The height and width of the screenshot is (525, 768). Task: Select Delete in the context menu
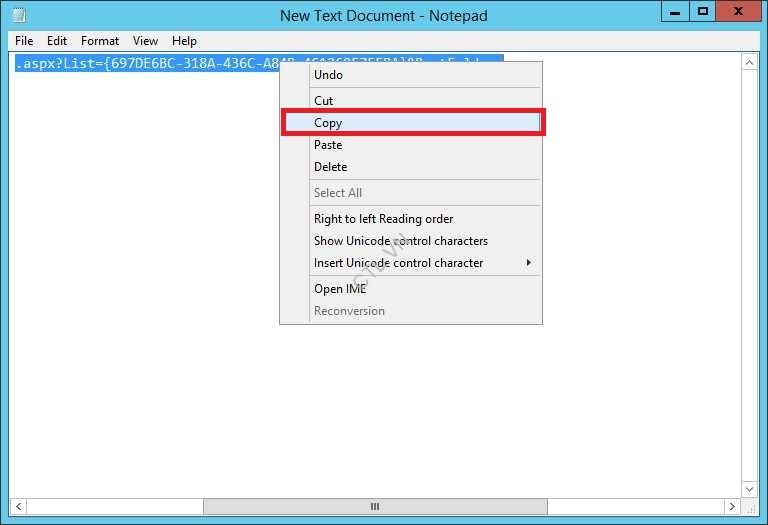pos(330,167)
